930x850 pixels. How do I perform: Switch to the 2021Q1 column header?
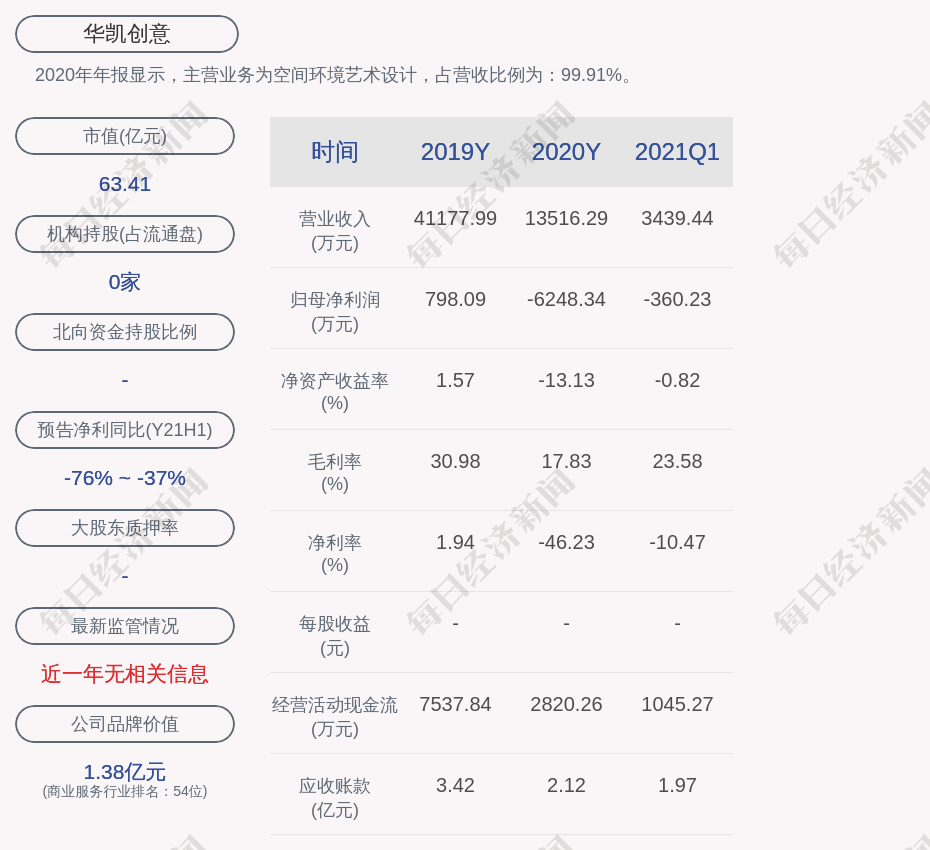coord(677,152)
